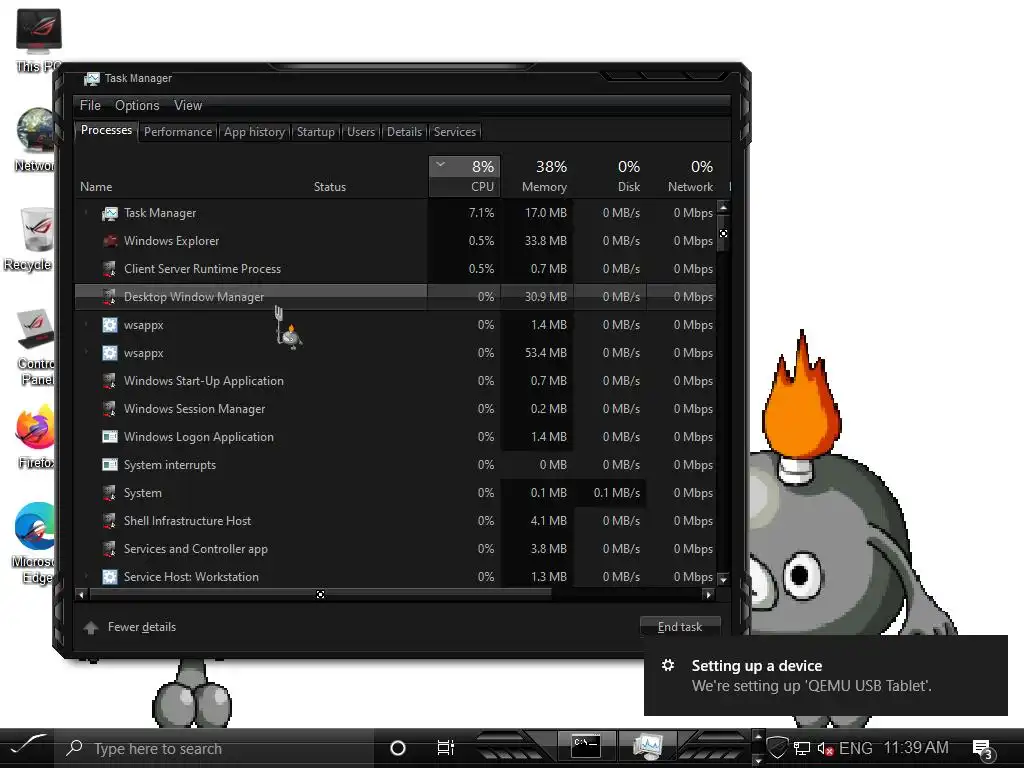1024x768 pixels.
Task: Open the Windows Security tray icon
Action: click(x=777, y=746)
